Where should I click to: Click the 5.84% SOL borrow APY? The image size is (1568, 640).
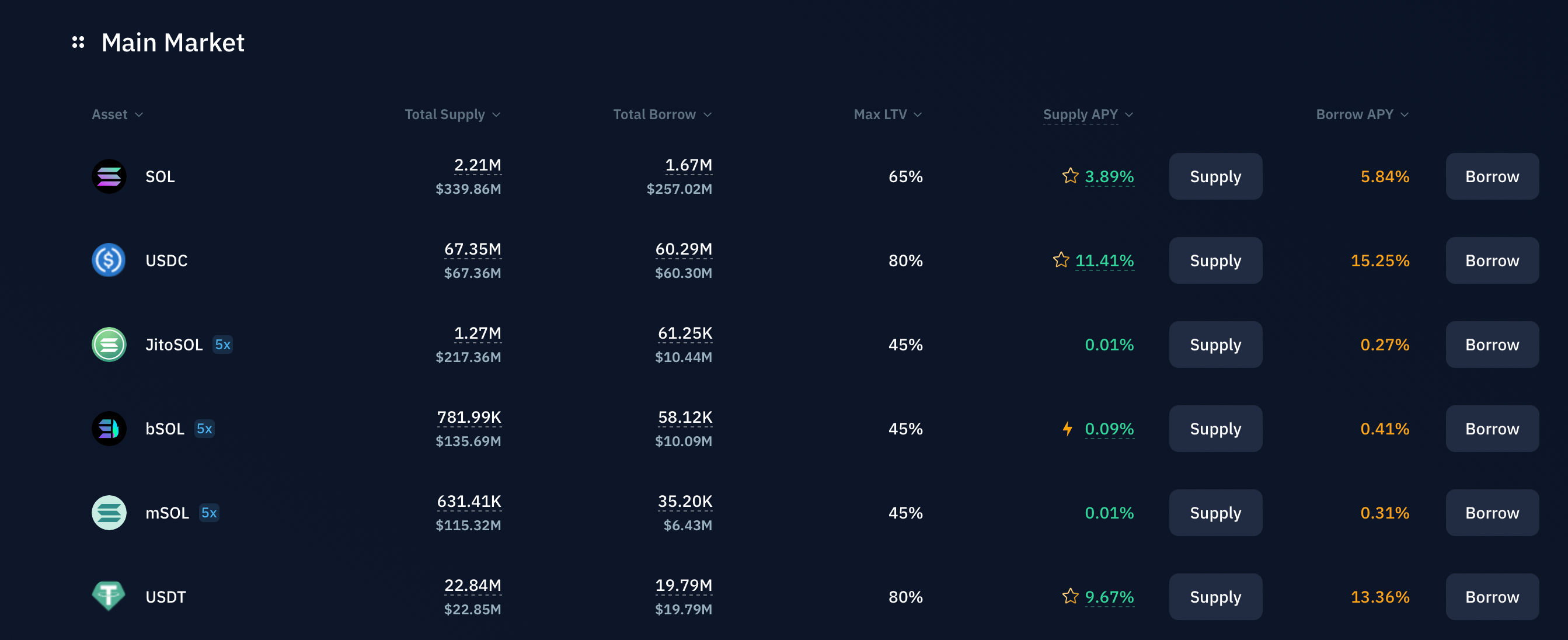(1385, 176)
